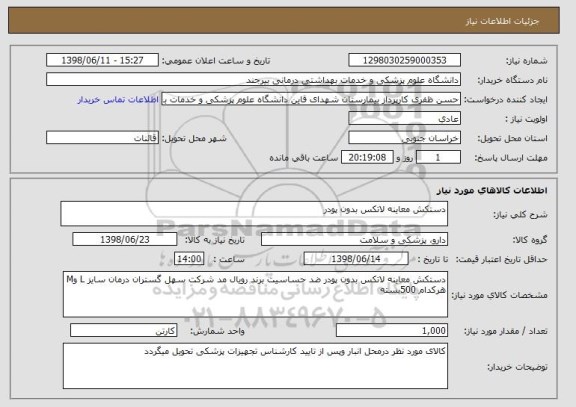Click the شماره نیاز field 1298030259000353

404,60
